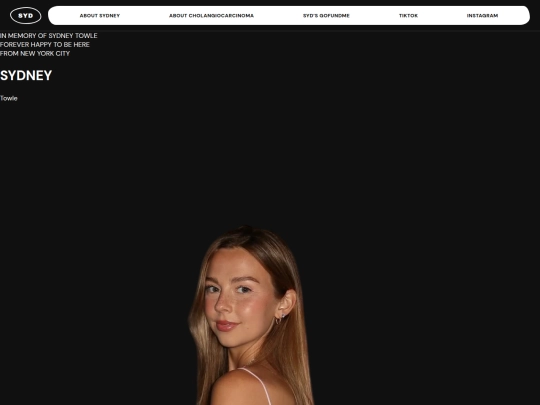The height and width of the screenshot is (405, 540).
Task: Open the Instagram link in navigation
Action: pyautogui.click(x=482, y=15)
